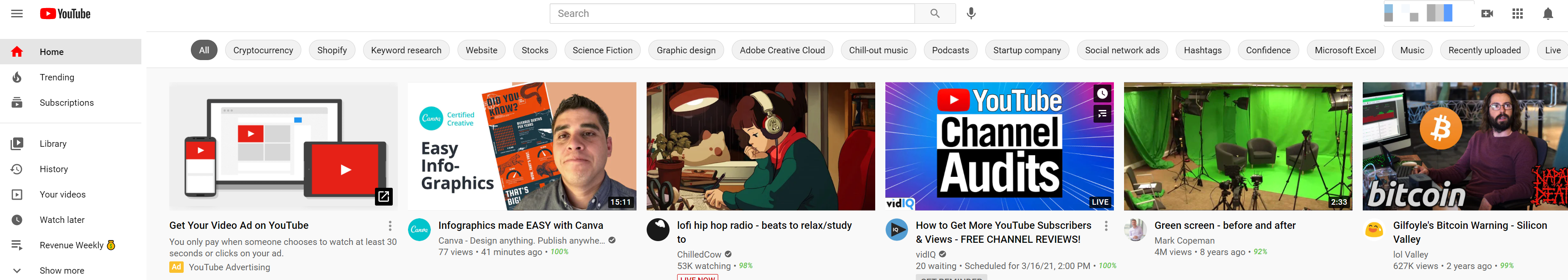The image size is (1568, 280).
Task: Click Watch later clock on Channel Audits thumbnail
Action: (1102, 94)
